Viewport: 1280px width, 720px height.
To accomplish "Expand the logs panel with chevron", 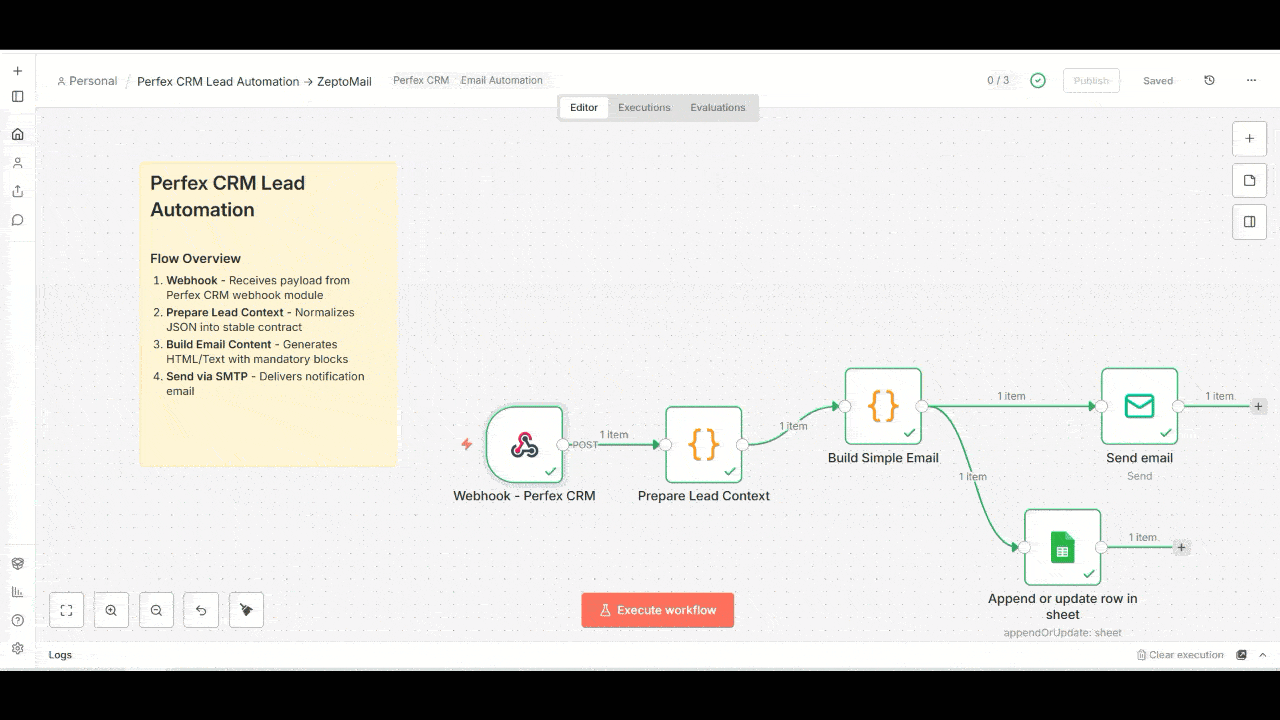I will point(1263,655).
